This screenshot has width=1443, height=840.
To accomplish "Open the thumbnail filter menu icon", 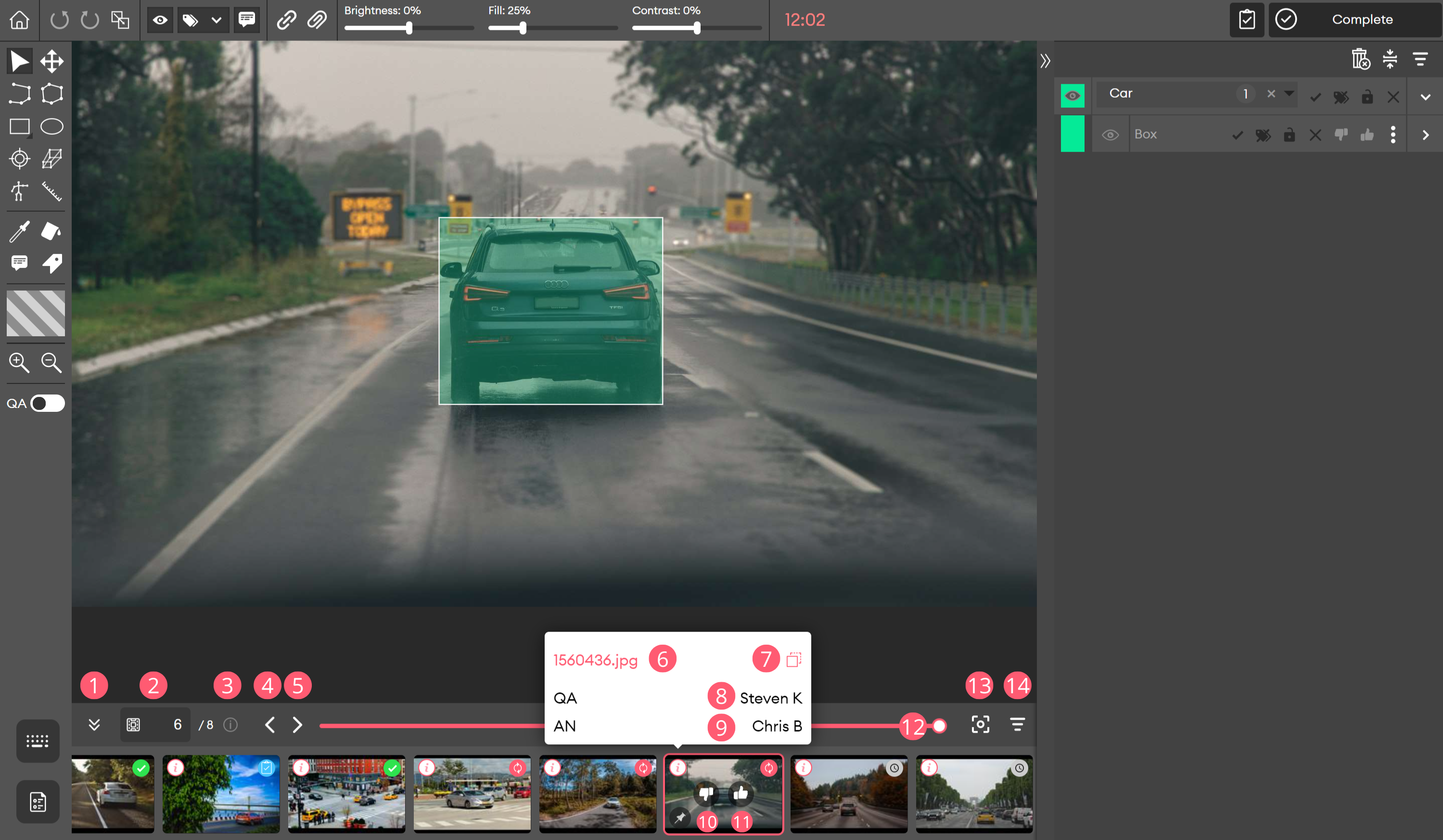I will pos(1018,725).
